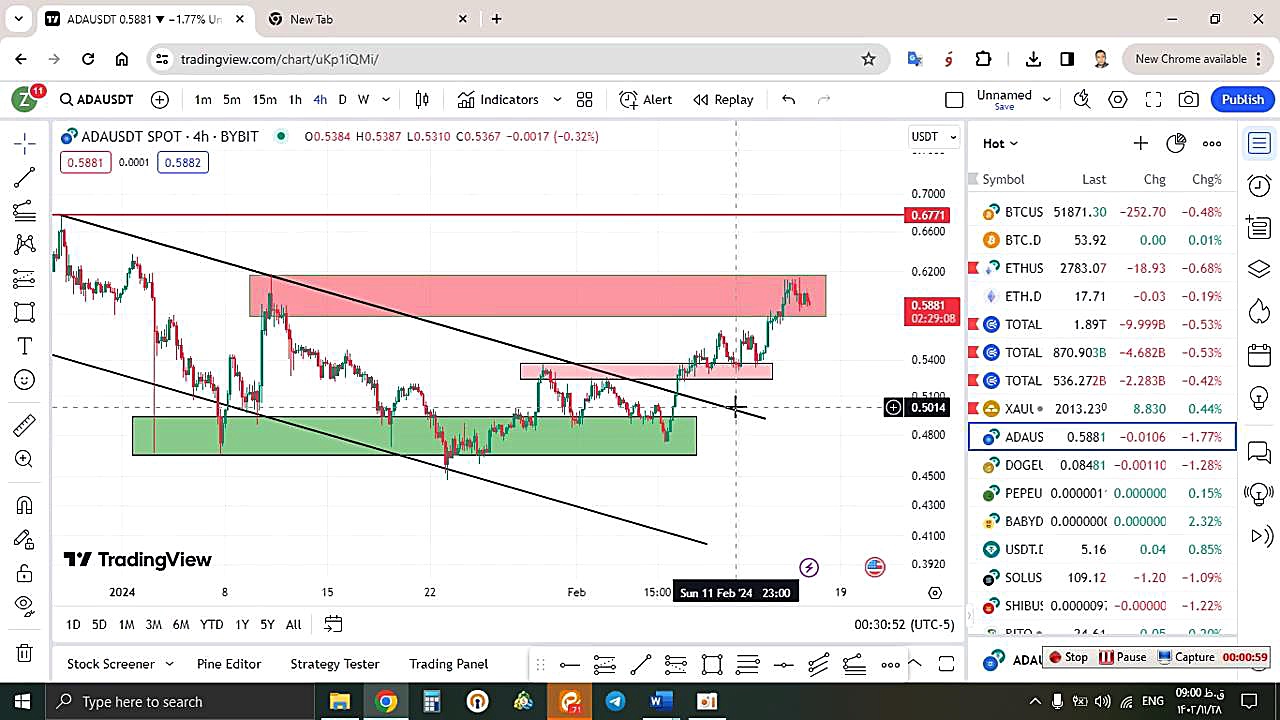
Task: Lock all drawing tools
Action: 25,572
